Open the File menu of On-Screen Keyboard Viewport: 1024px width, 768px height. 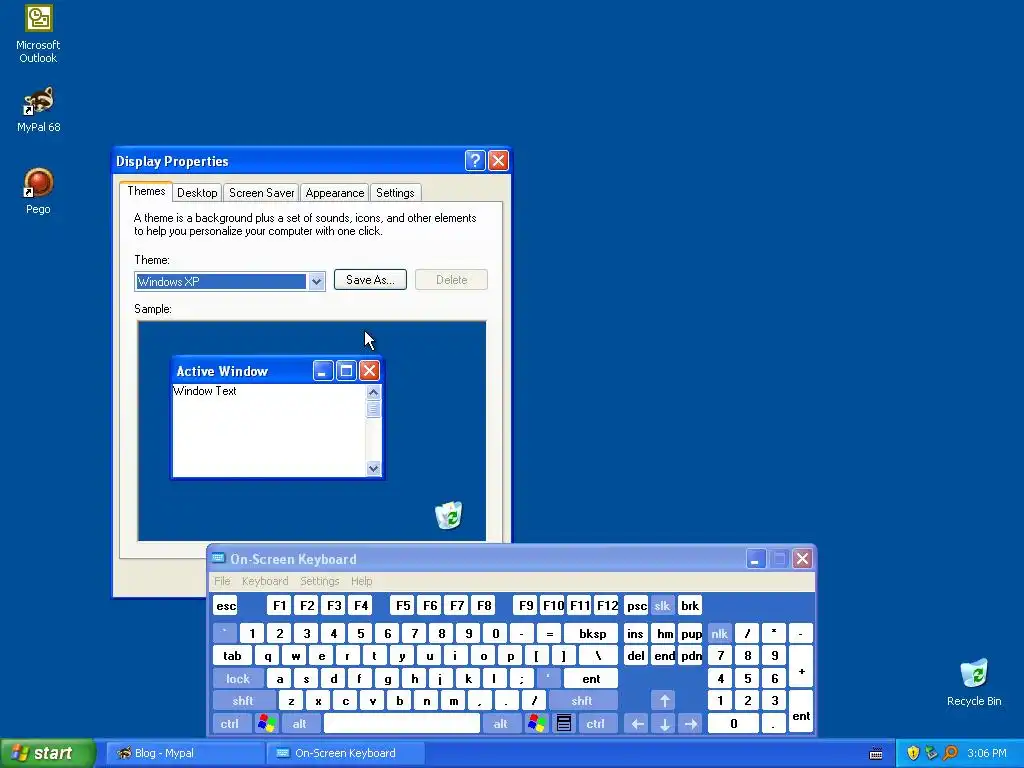[222, 581]
